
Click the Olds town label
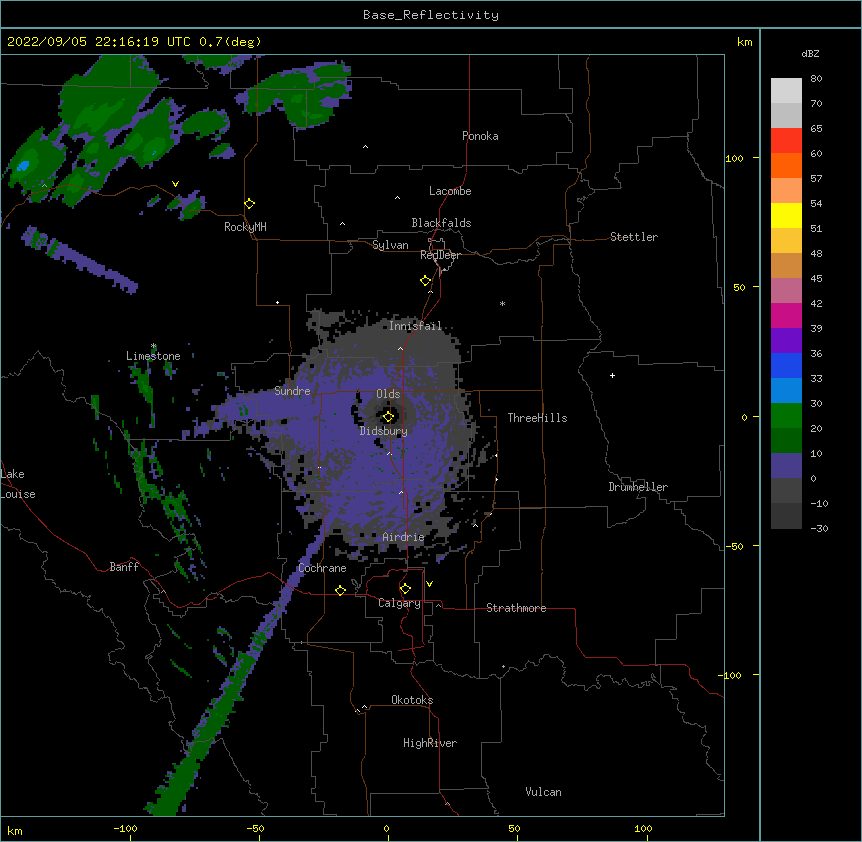point(388,394)
